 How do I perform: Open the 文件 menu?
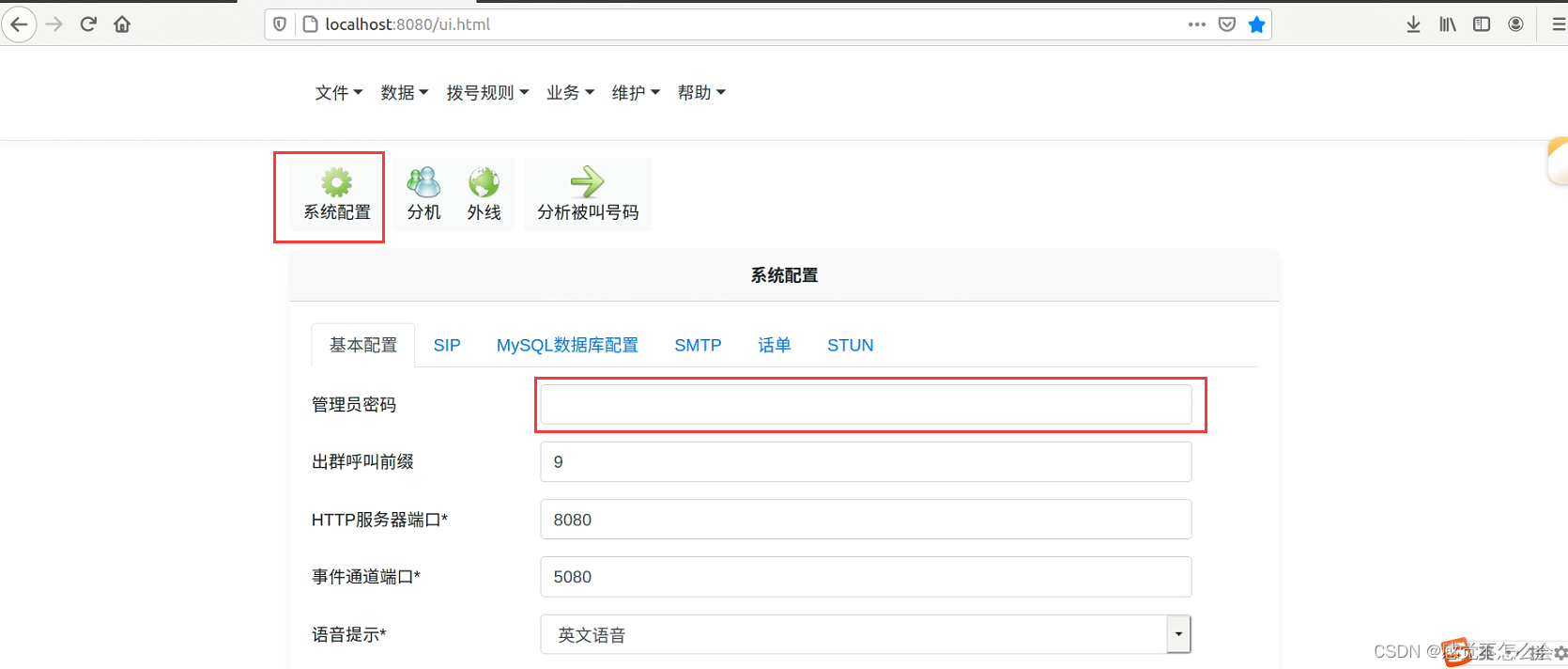(x=338, y=92)
